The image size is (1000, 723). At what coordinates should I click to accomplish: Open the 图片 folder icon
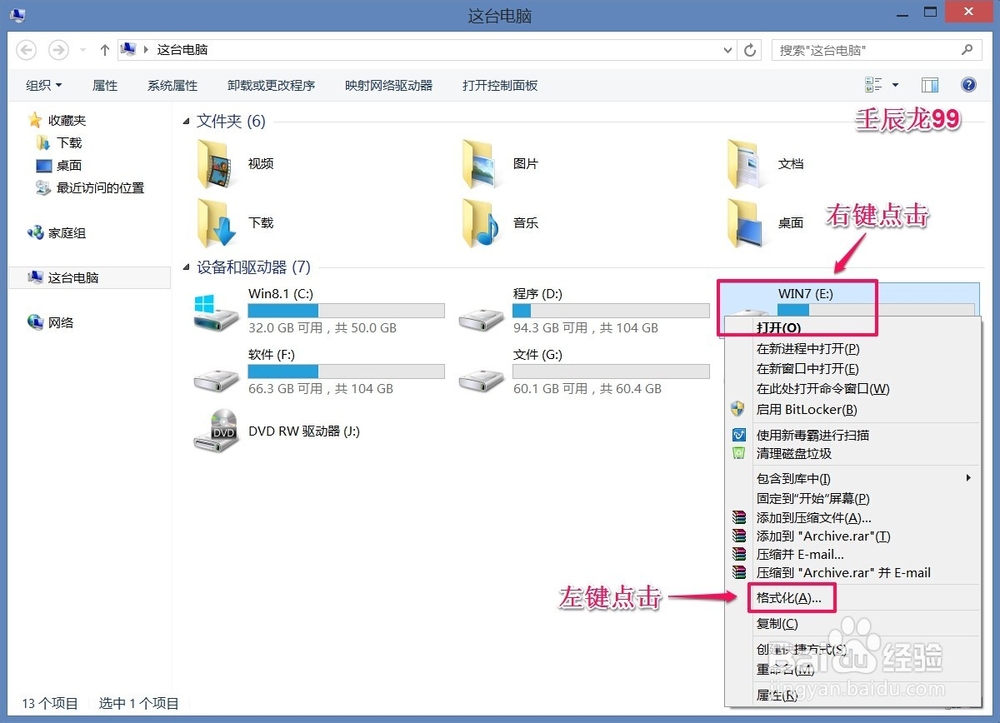click(x=481, y=164)
